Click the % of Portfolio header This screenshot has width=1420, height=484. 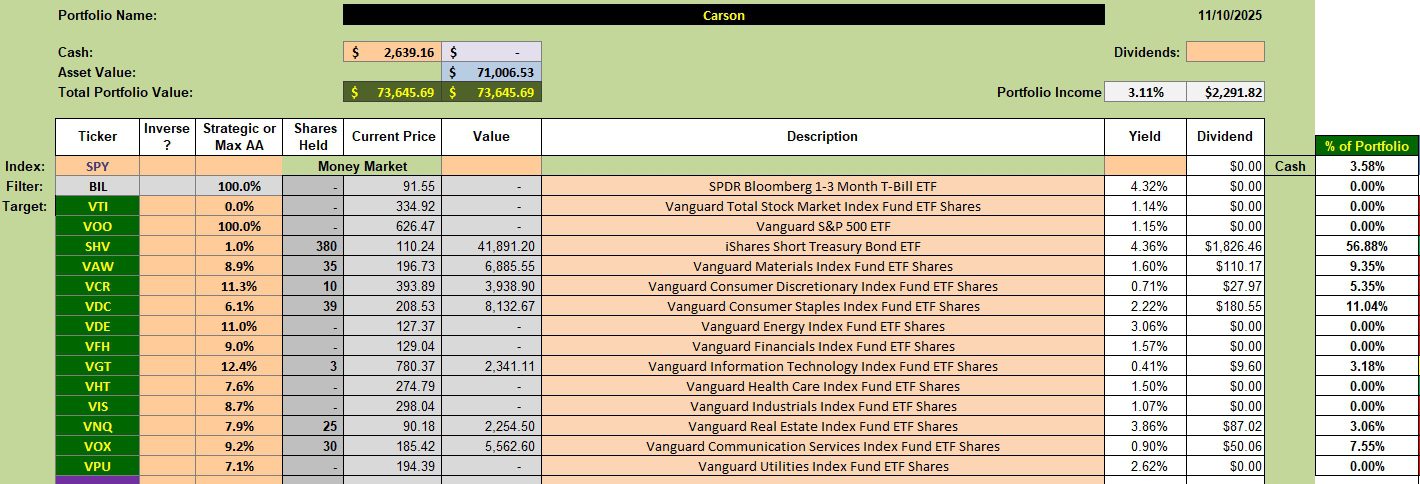(x=1366, y=146)
